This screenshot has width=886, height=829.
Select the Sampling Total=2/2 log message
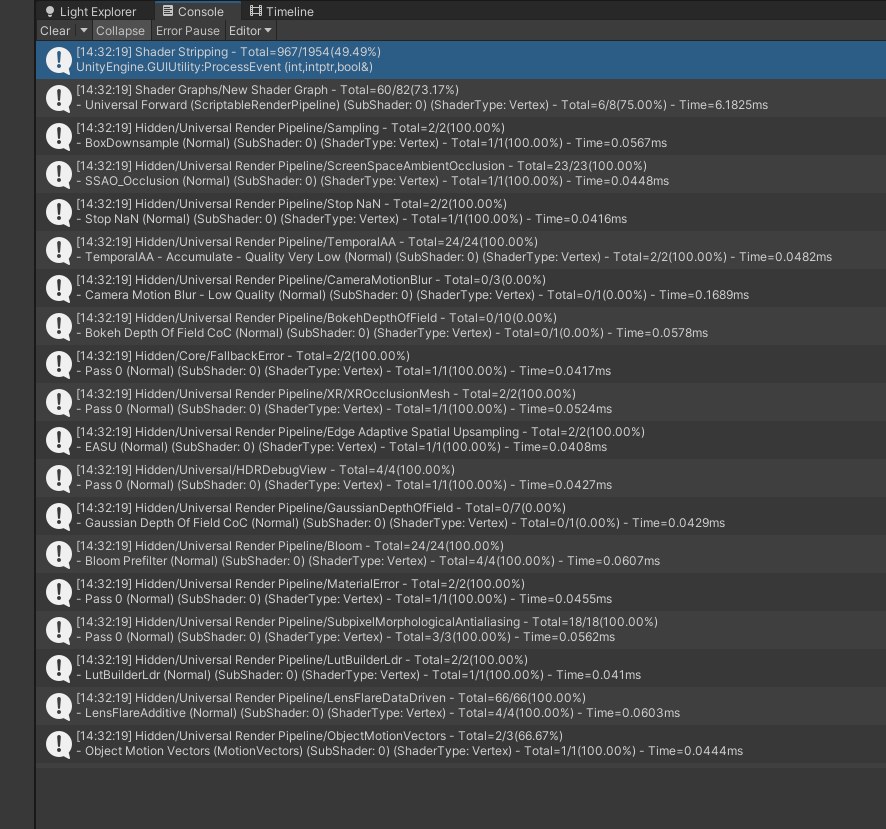coord(461,136)
